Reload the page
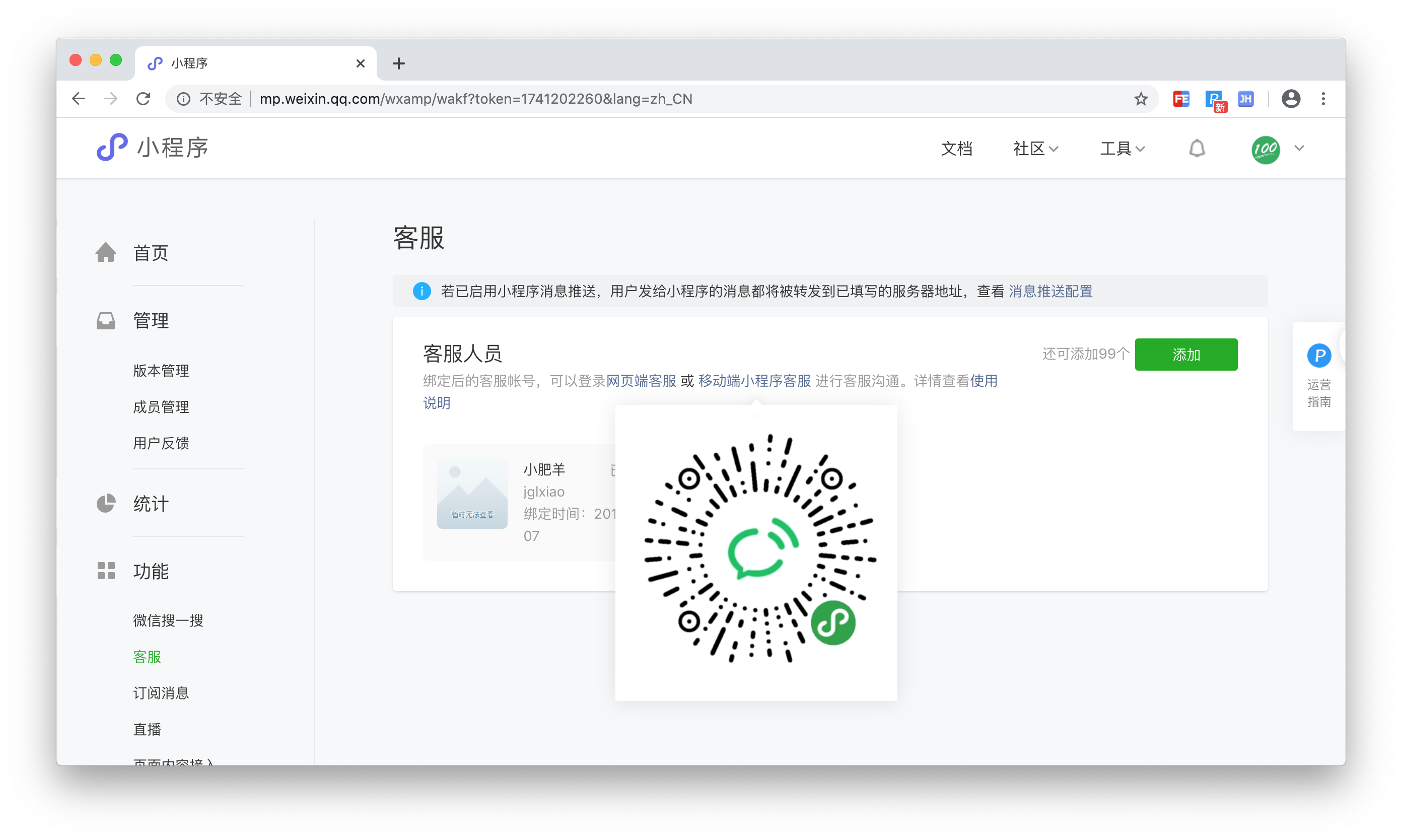 pyautogui.click(x=143, y=99)
